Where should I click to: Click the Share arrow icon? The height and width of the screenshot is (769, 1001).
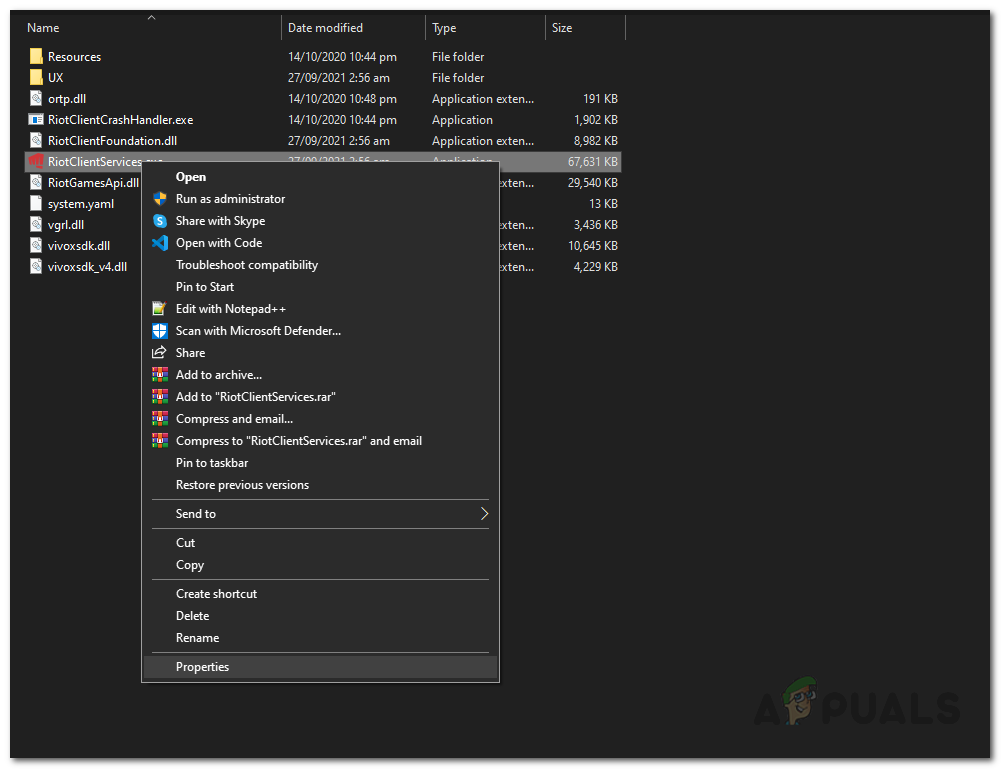(159, 352)
